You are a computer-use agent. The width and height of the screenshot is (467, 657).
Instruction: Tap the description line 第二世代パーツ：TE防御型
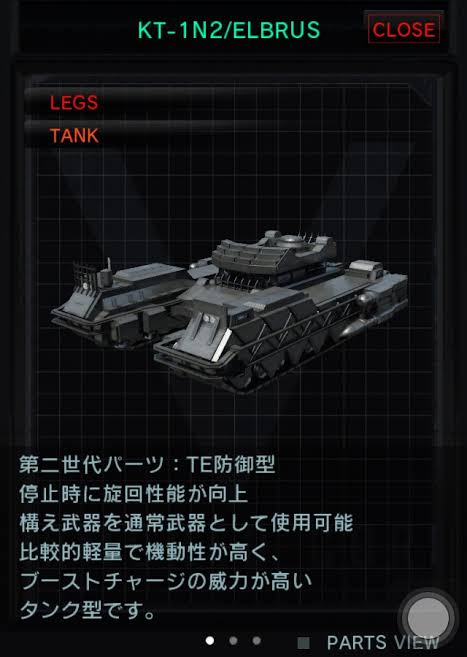tap(147, 464)
